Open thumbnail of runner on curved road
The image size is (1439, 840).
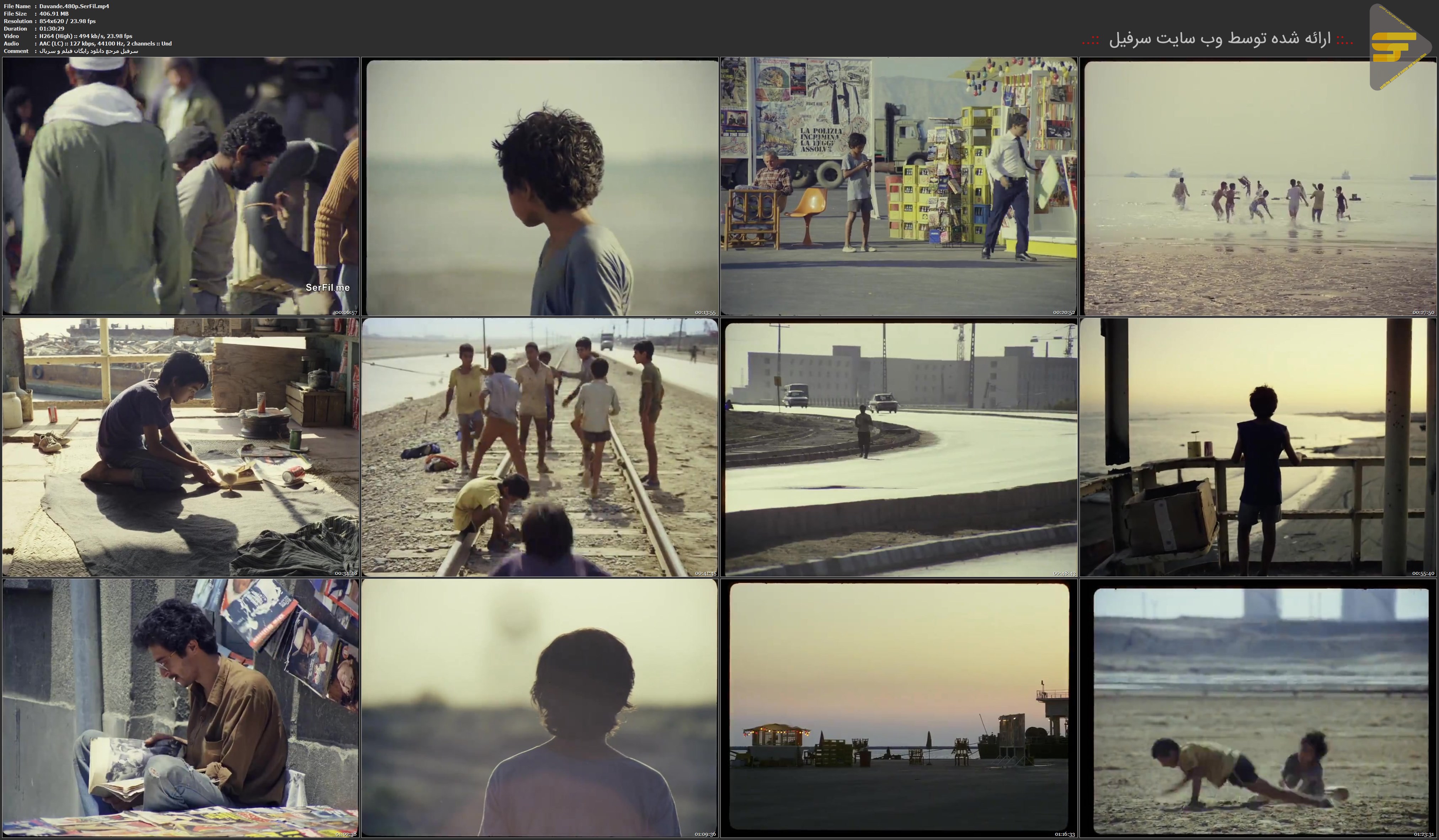click(x=898, y=447)
